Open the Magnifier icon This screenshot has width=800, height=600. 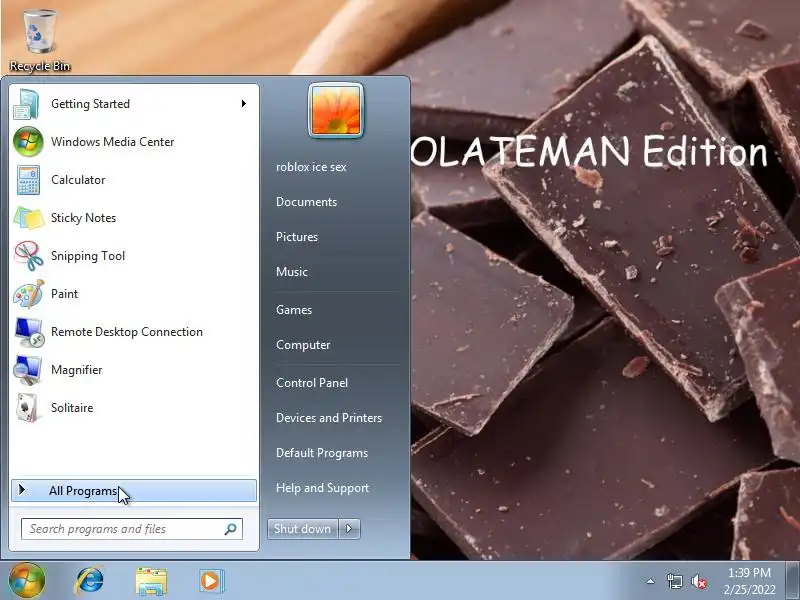[28, 370]
